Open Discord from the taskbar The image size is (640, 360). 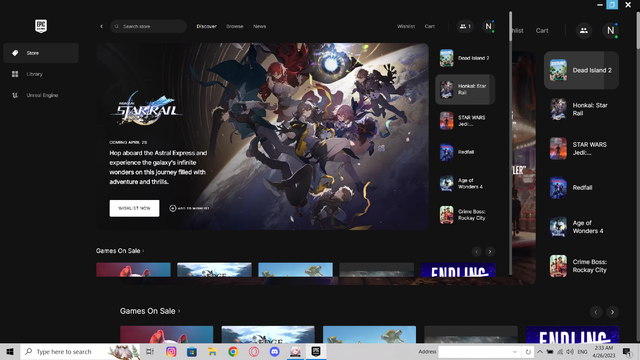point(274,351)
